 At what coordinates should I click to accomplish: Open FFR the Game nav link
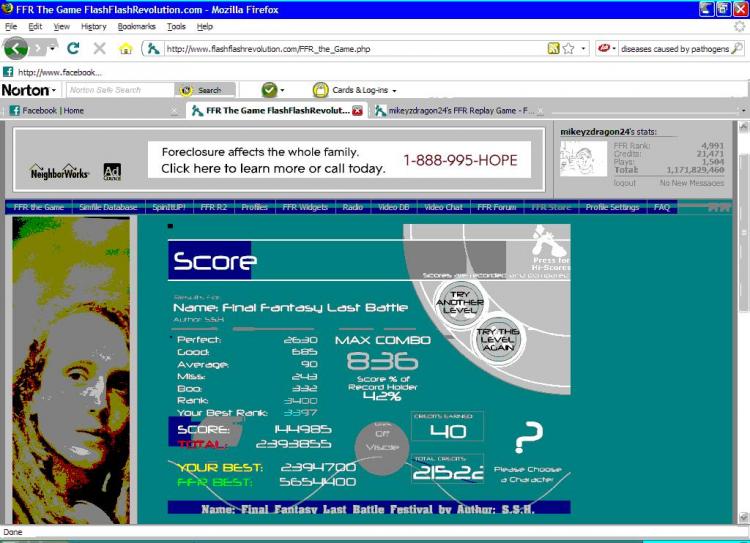39,207
